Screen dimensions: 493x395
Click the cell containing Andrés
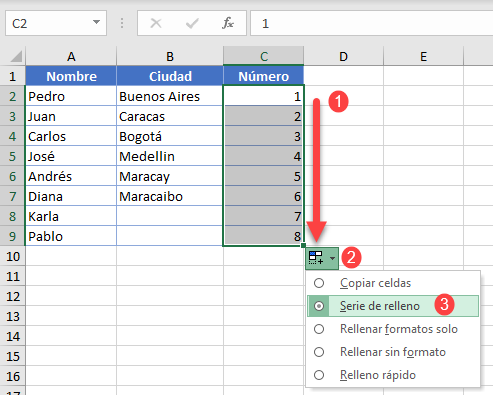(x=71, y=176)
